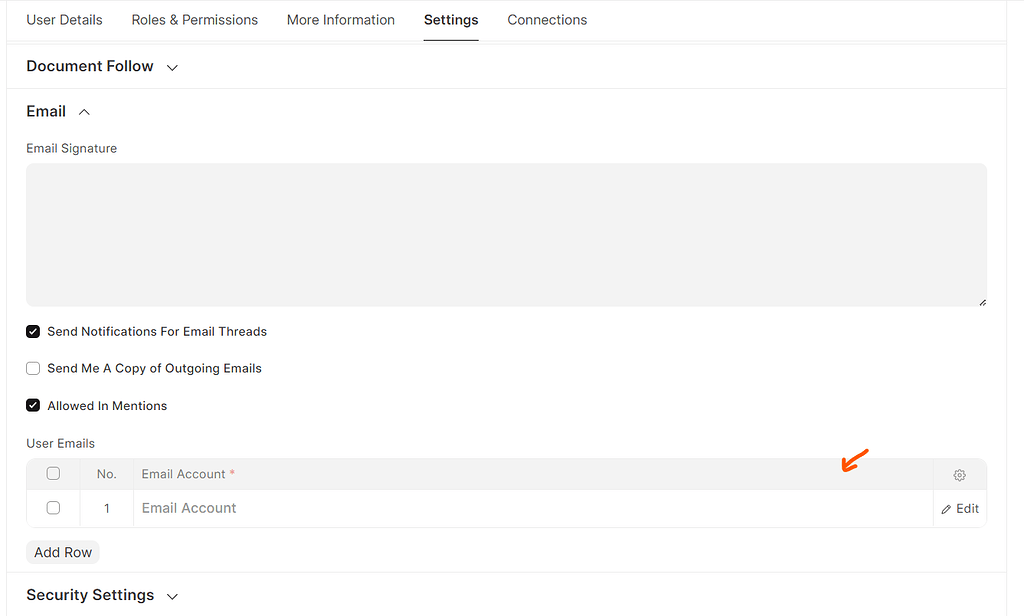The image size is (1024, 616).
Task: Select the Settings tab
Action: click(x=451, y=19)
